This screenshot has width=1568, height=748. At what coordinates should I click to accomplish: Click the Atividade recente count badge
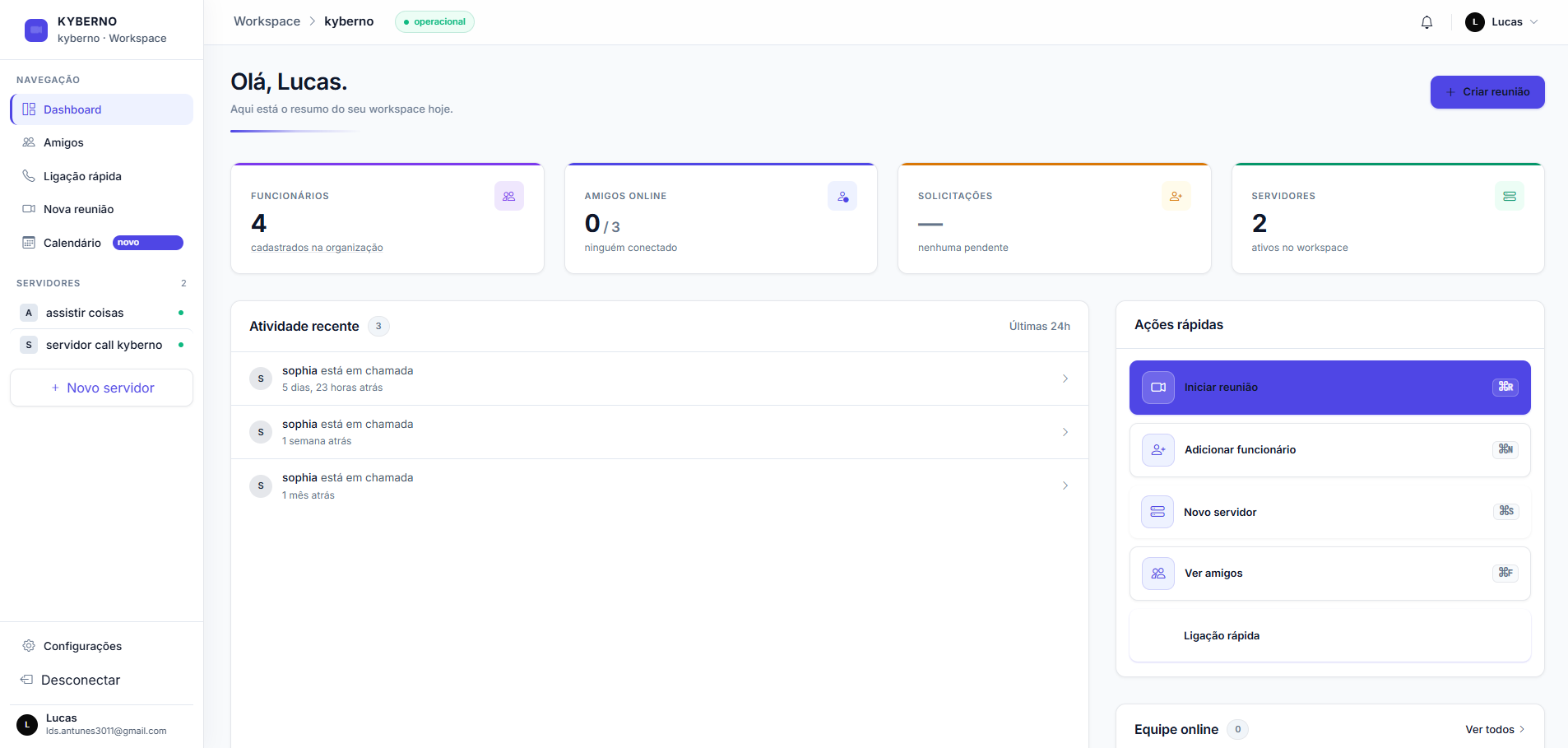pyautogui.click(x=378, y=327)
